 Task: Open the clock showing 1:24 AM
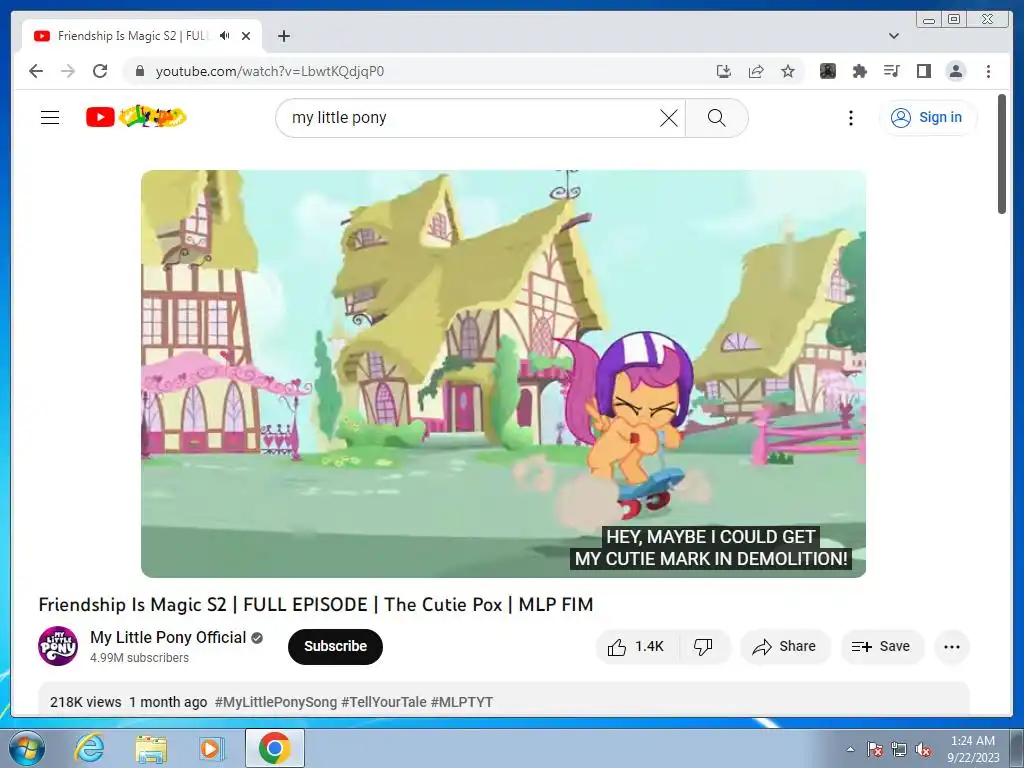(x=973, y=749)
